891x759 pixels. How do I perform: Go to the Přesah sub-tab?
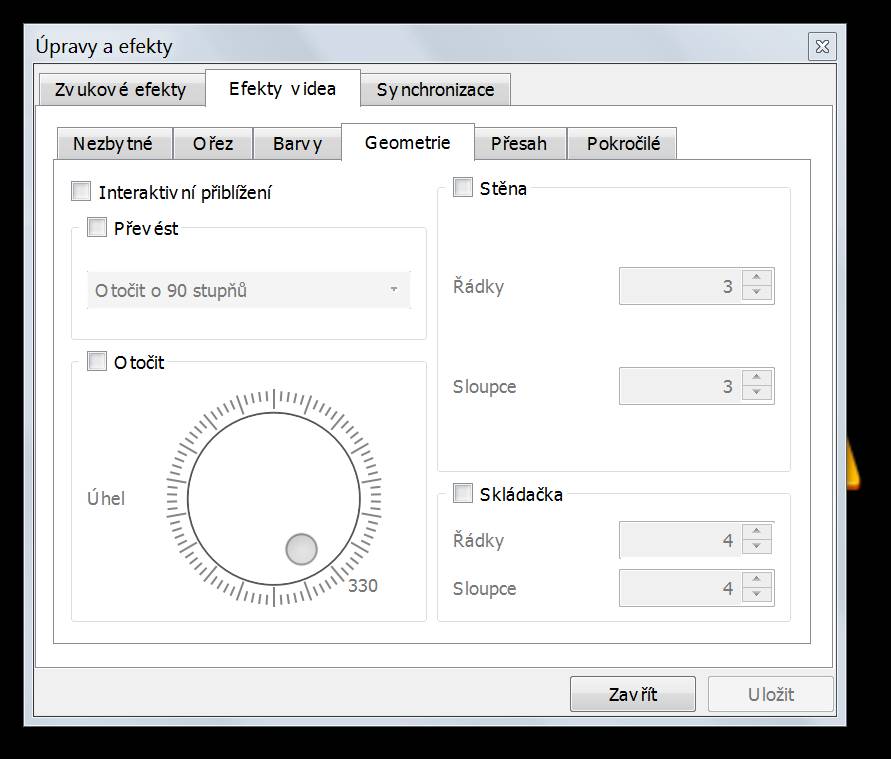(x=519, y=144)
